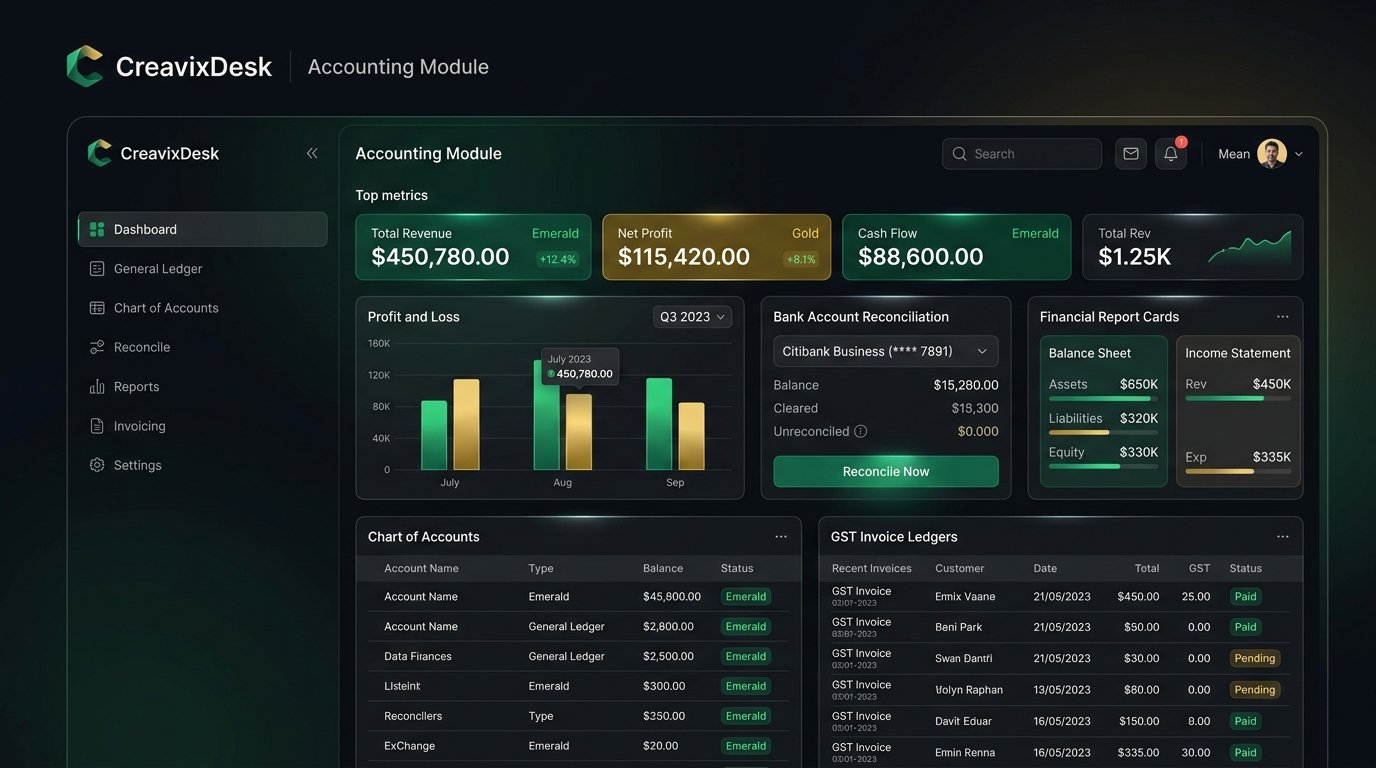The image size is (1376, 768).
Task: Click the Unreconciled info icon
Action: [861, 431]
